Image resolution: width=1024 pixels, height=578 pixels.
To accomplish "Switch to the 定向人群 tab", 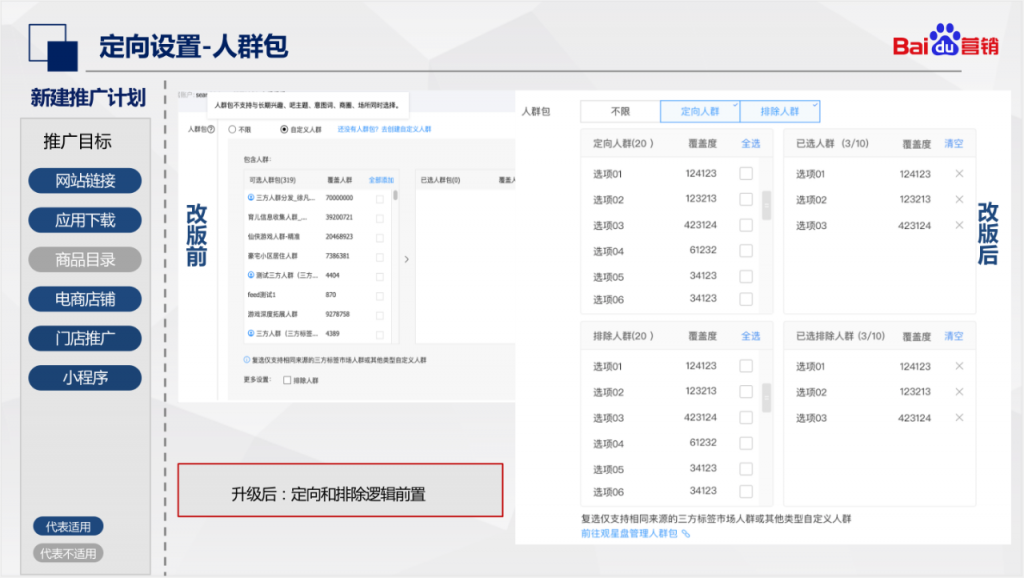I will [x=700, y=112].
